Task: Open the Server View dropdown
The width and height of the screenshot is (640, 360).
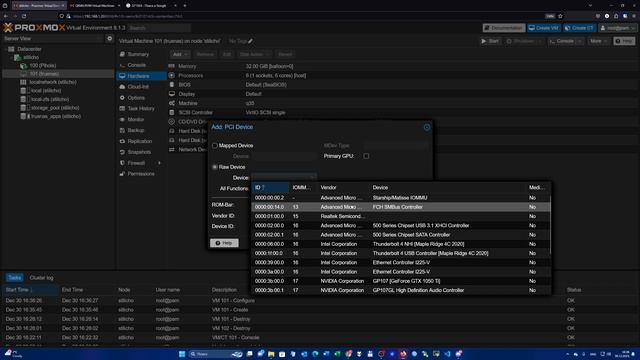Action: 53,38
